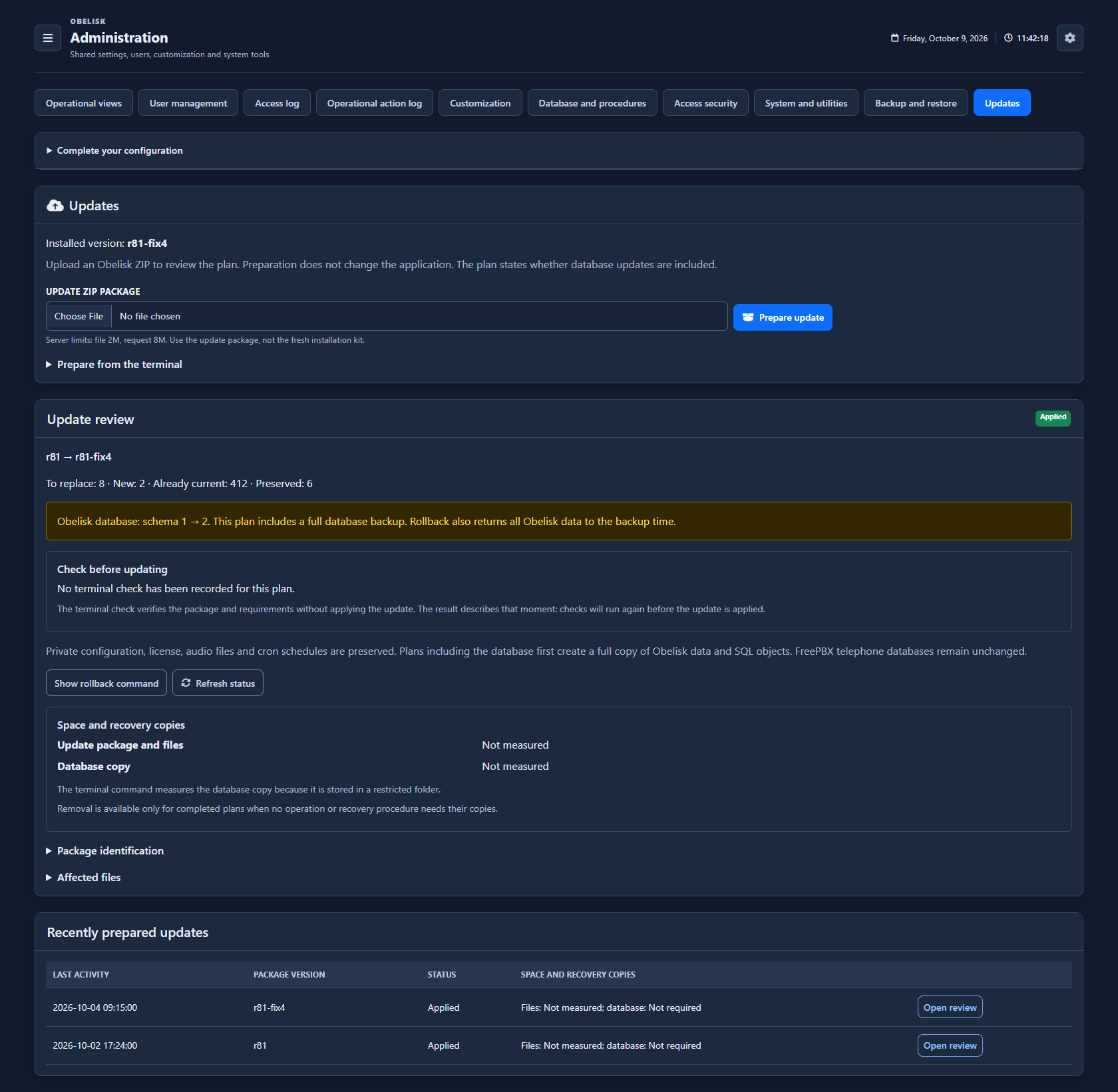
Task: Expand Prepare from the terminal
Action: pos(114,365)
